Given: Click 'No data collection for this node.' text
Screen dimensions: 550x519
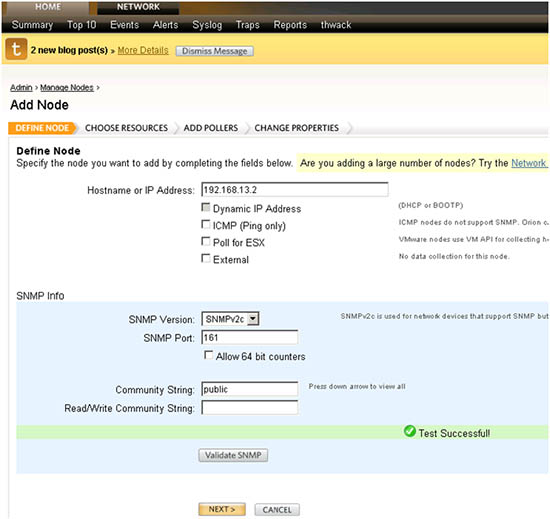Looking at the screenshot, I should 454,256.
